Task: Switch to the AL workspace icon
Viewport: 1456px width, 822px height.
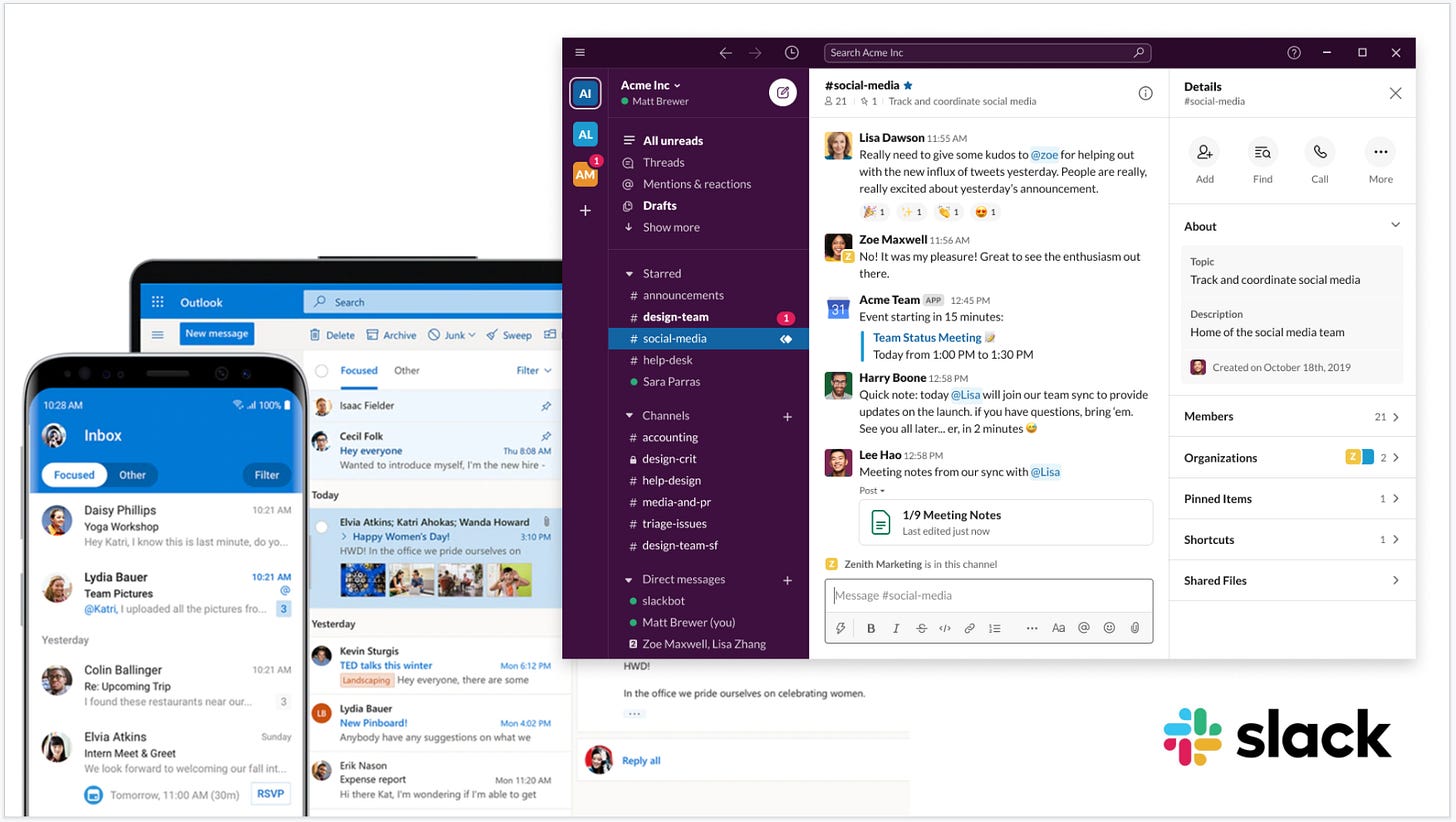Action: click(585, 134)
